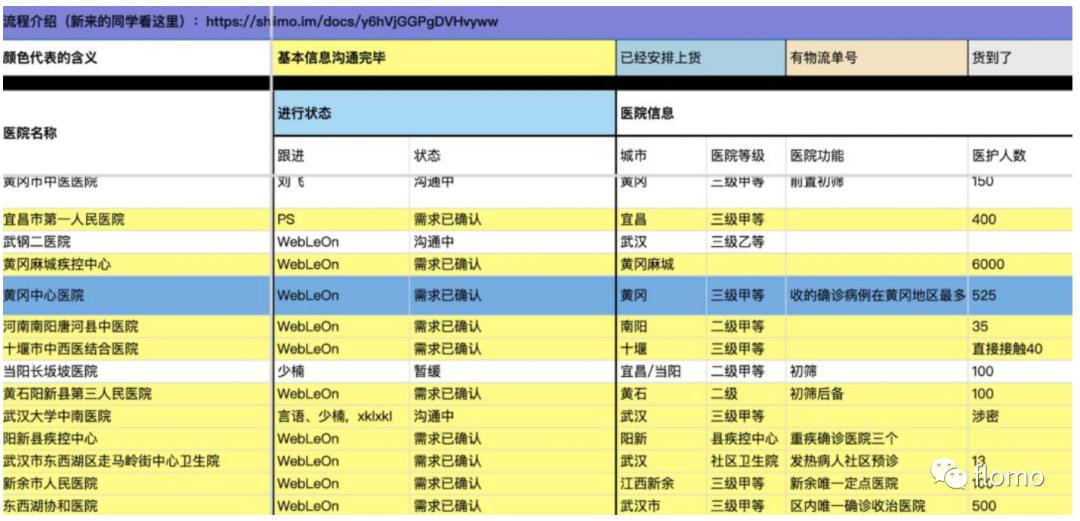Click the 黄石 city cell
This screenshot has height=521, width=1080.
point(661,394)
